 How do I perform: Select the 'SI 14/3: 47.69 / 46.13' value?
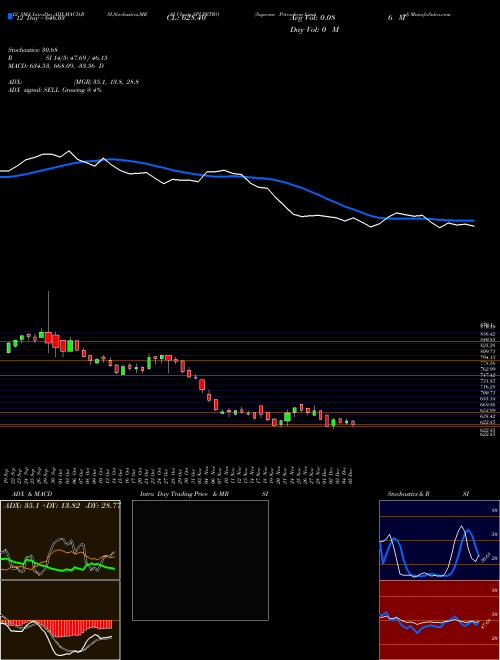pos(77,58)
